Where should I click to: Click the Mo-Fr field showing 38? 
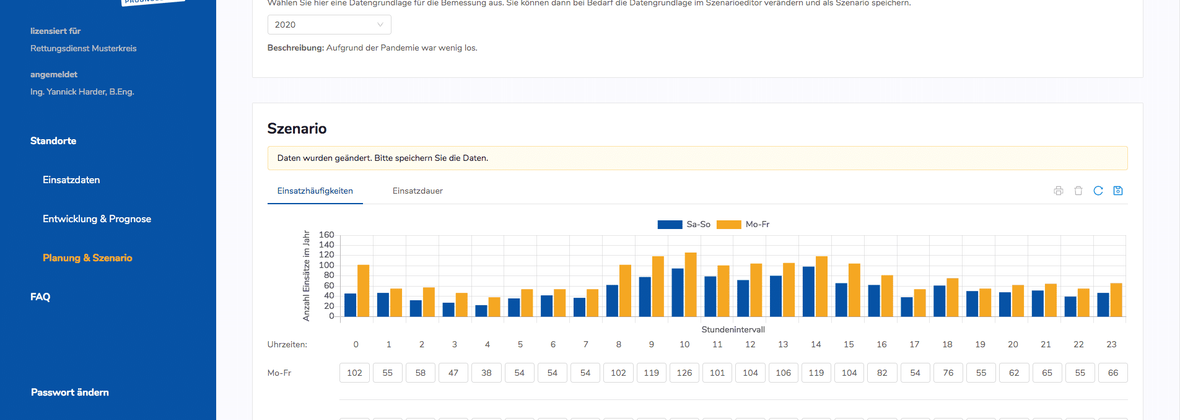coord(487,373)
